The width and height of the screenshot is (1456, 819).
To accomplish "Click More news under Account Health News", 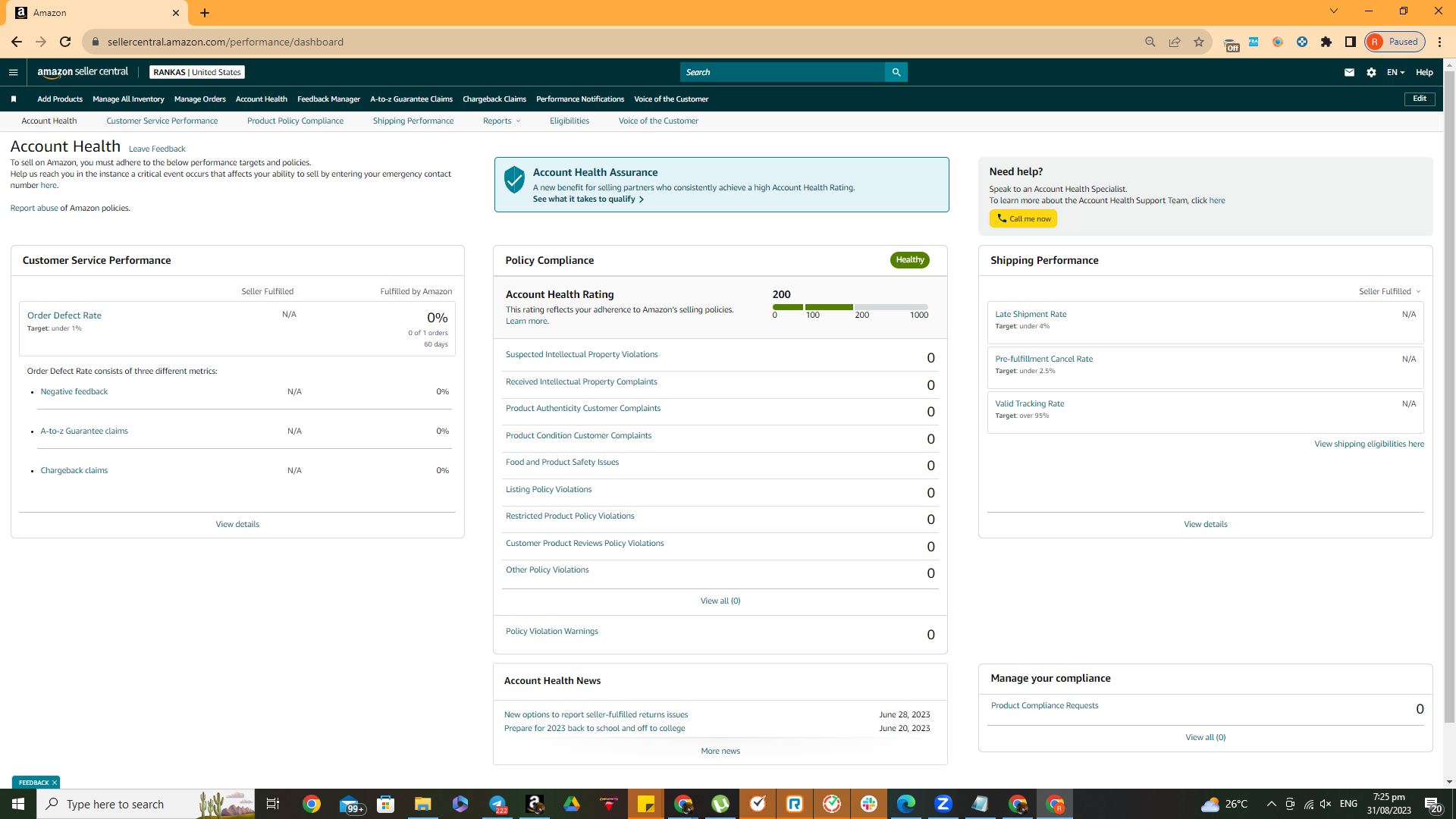I will (x=720, y=752).
